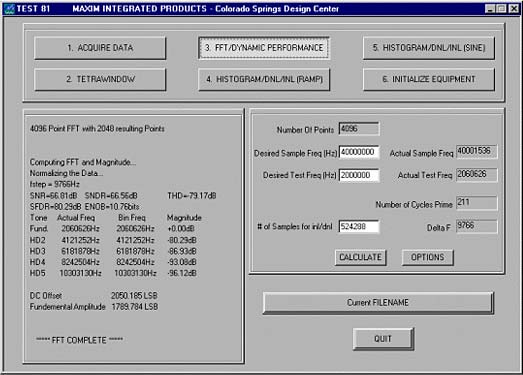Click the Actual Sample Freq value box
The height and width of the screenshot is (375, 523).
(x=477, y=151)
